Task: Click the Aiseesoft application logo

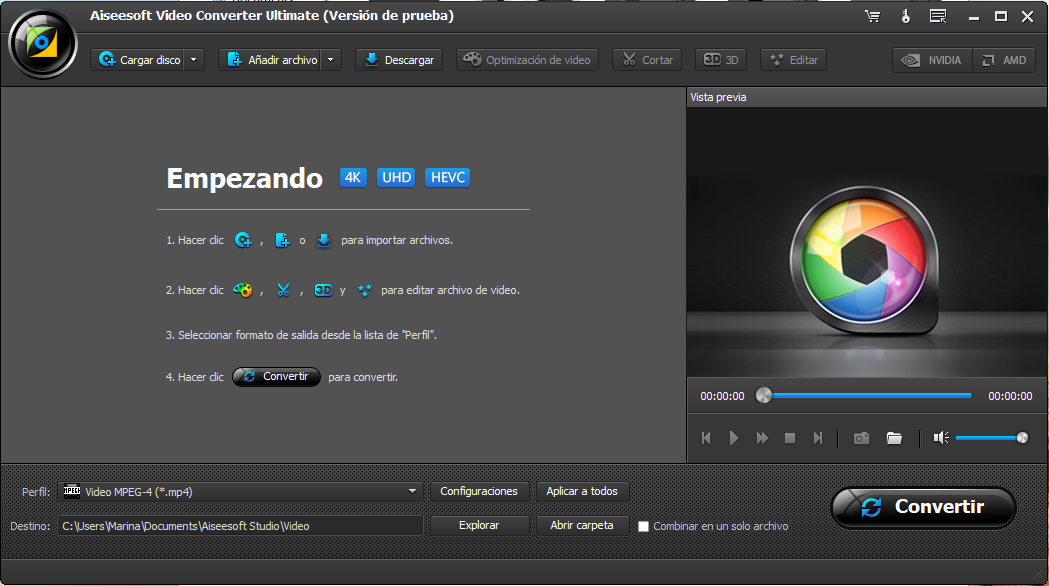Action: tap(43, 44)
